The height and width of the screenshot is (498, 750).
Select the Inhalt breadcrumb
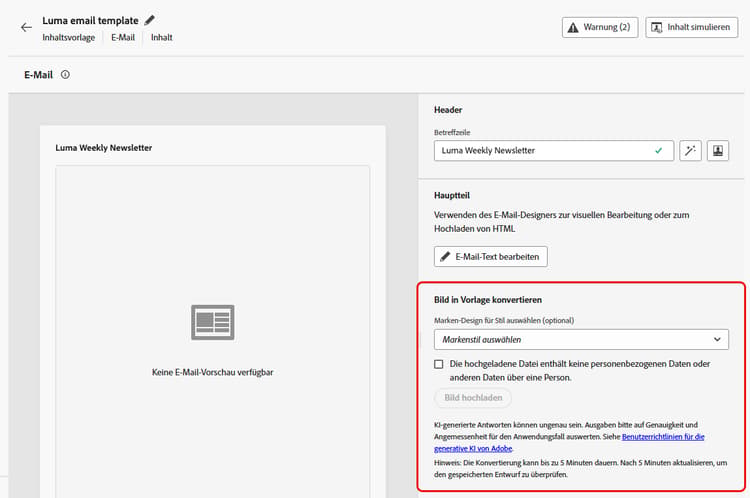[x=162, y=37]
